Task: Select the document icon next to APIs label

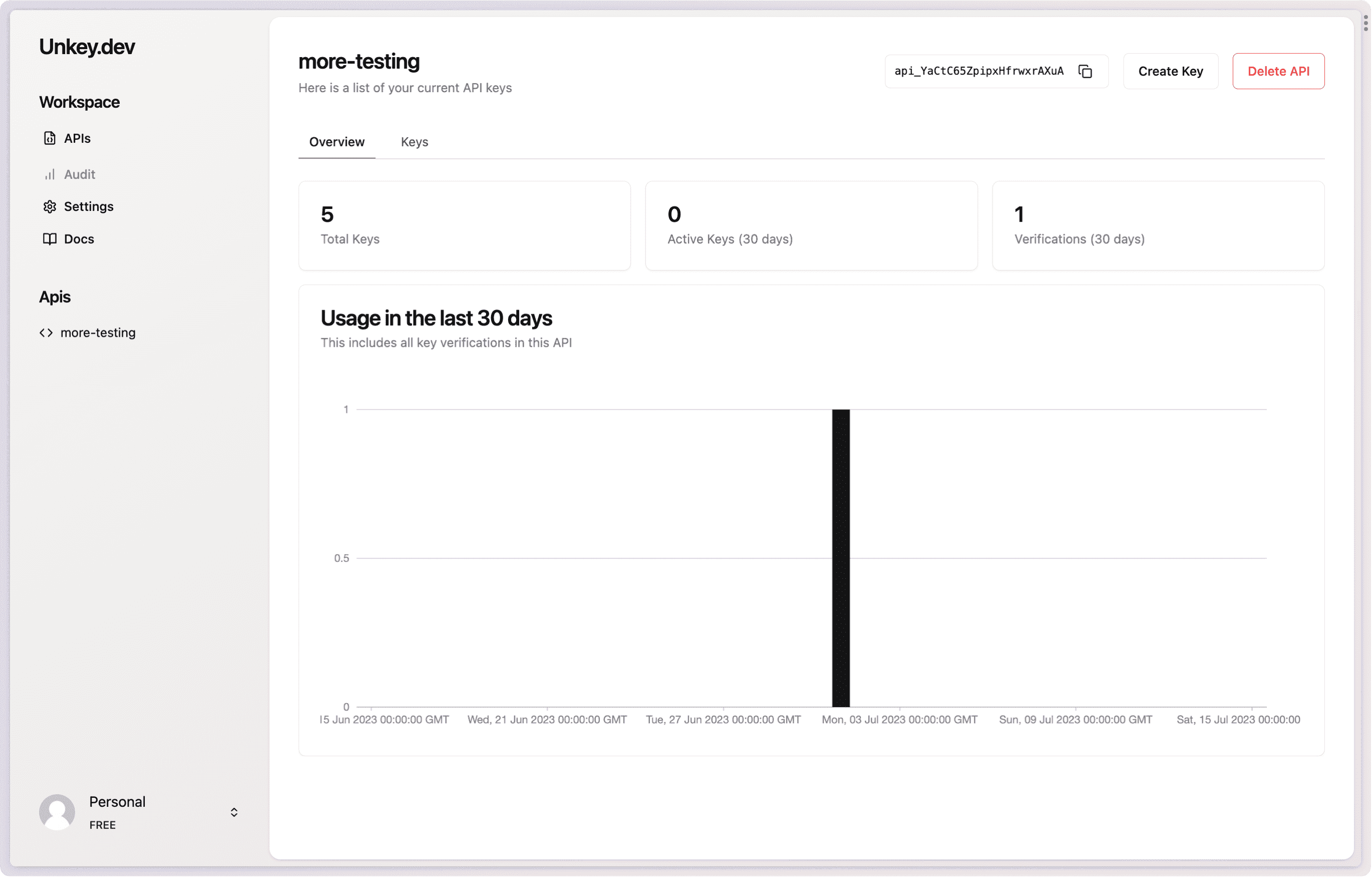Action: coord(50,138)
